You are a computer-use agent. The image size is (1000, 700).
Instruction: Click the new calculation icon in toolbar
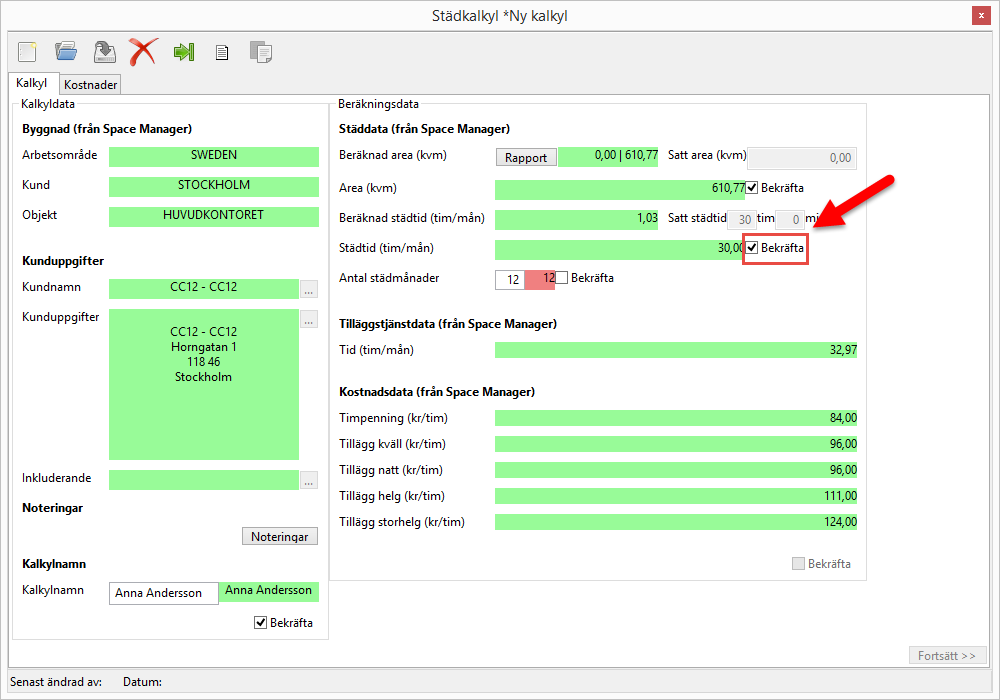click(x=27, y=51)
